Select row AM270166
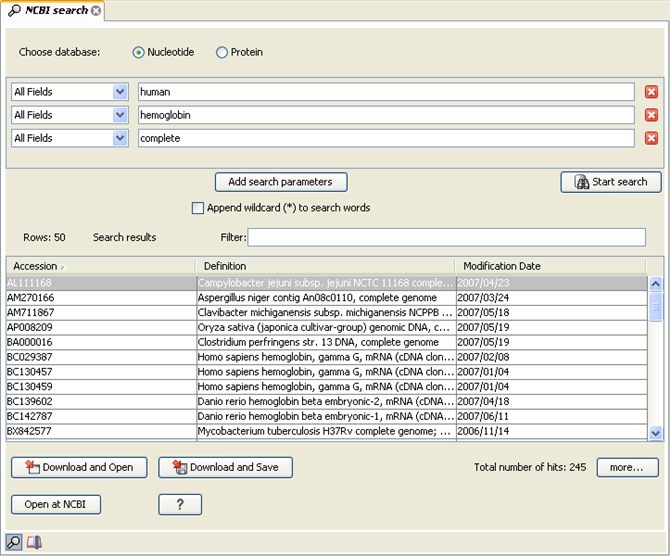Viewport: 670px width, 556px height. pos(327,298)
